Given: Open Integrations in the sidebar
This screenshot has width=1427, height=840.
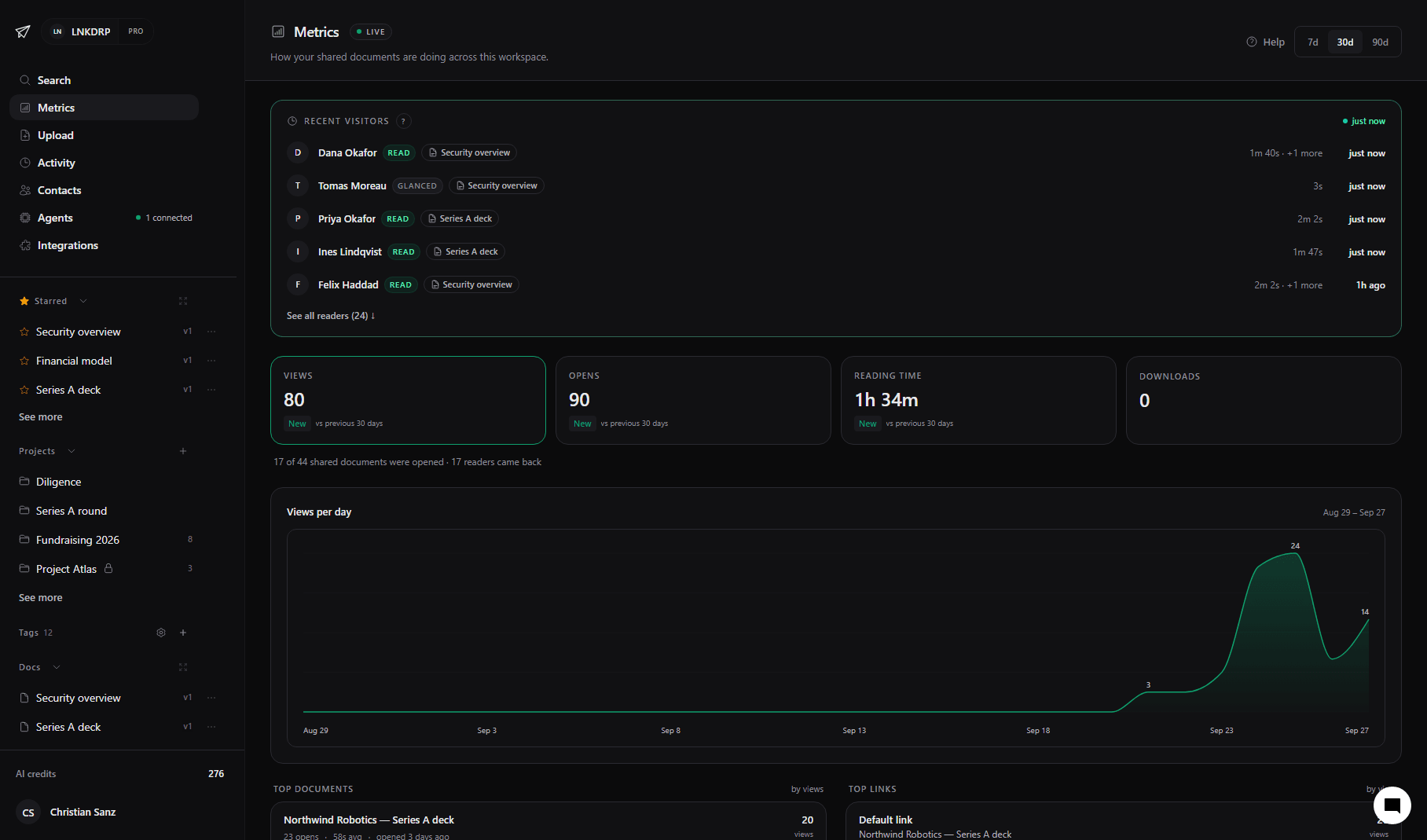Looking at the screenshot, I should pos(104,245).
